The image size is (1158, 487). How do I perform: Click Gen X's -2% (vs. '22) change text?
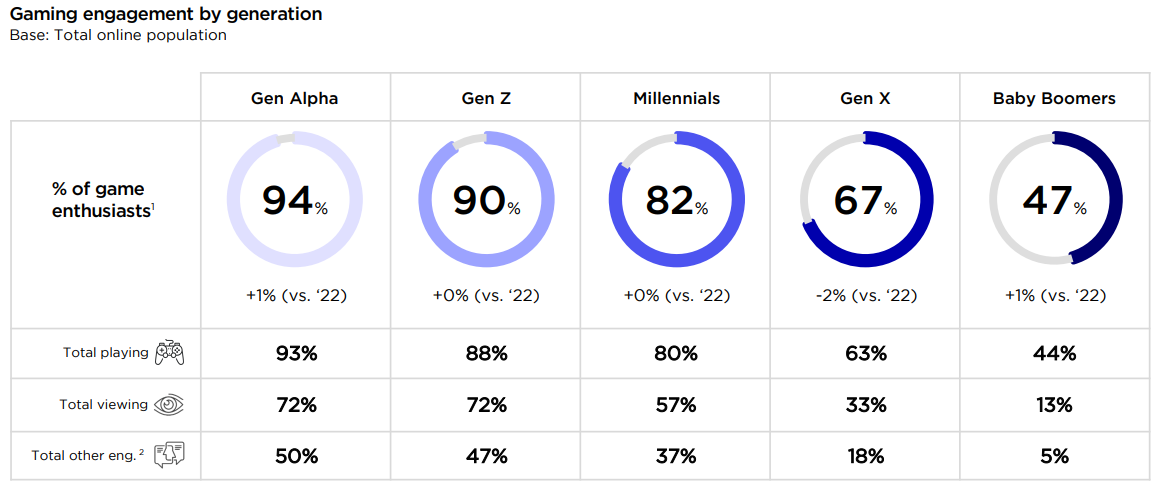click(x=866, y=296)
